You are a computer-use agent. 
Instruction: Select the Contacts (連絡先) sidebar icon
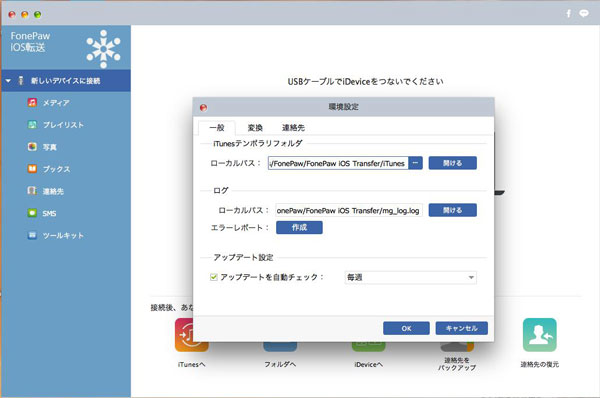[x=32, y=191]
